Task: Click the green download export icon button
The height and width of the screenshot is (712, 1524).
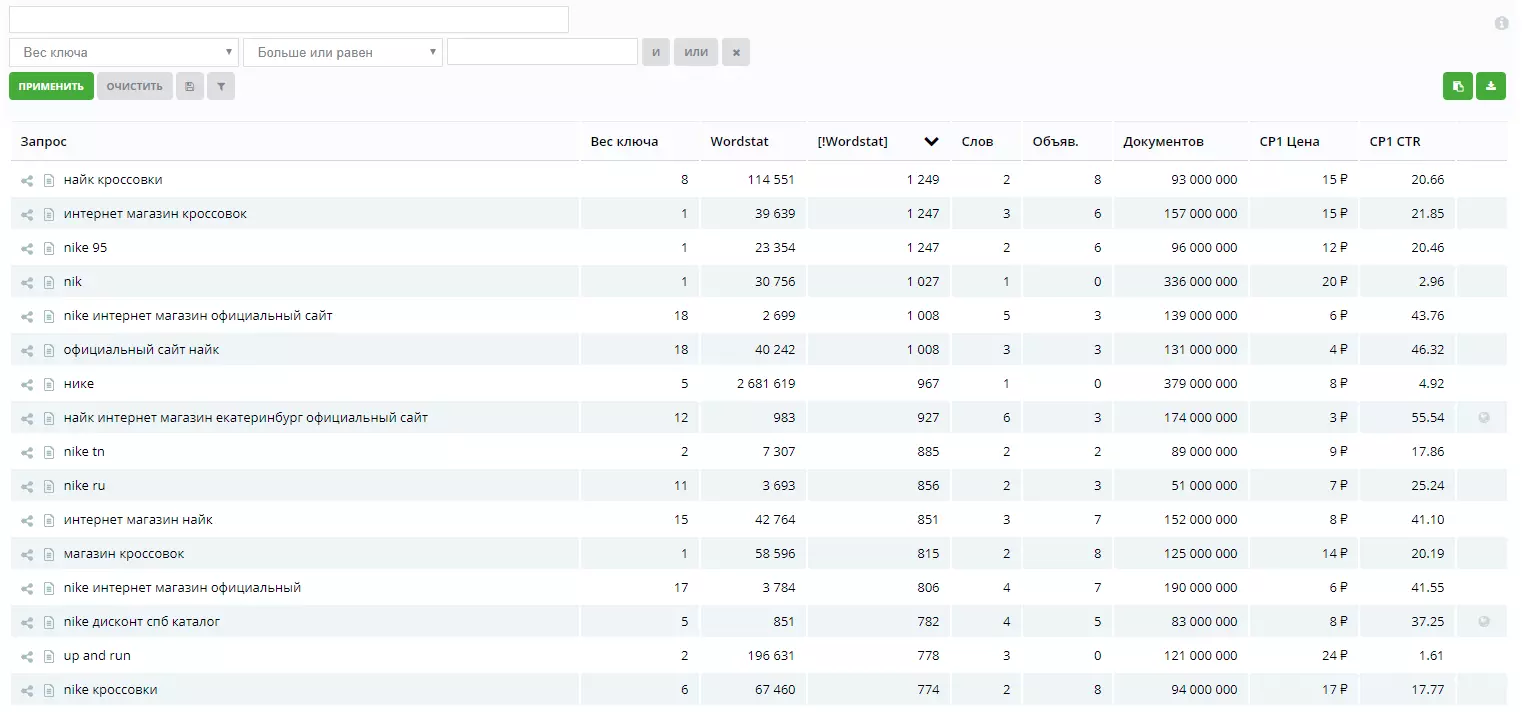Action: (1491, 86)
